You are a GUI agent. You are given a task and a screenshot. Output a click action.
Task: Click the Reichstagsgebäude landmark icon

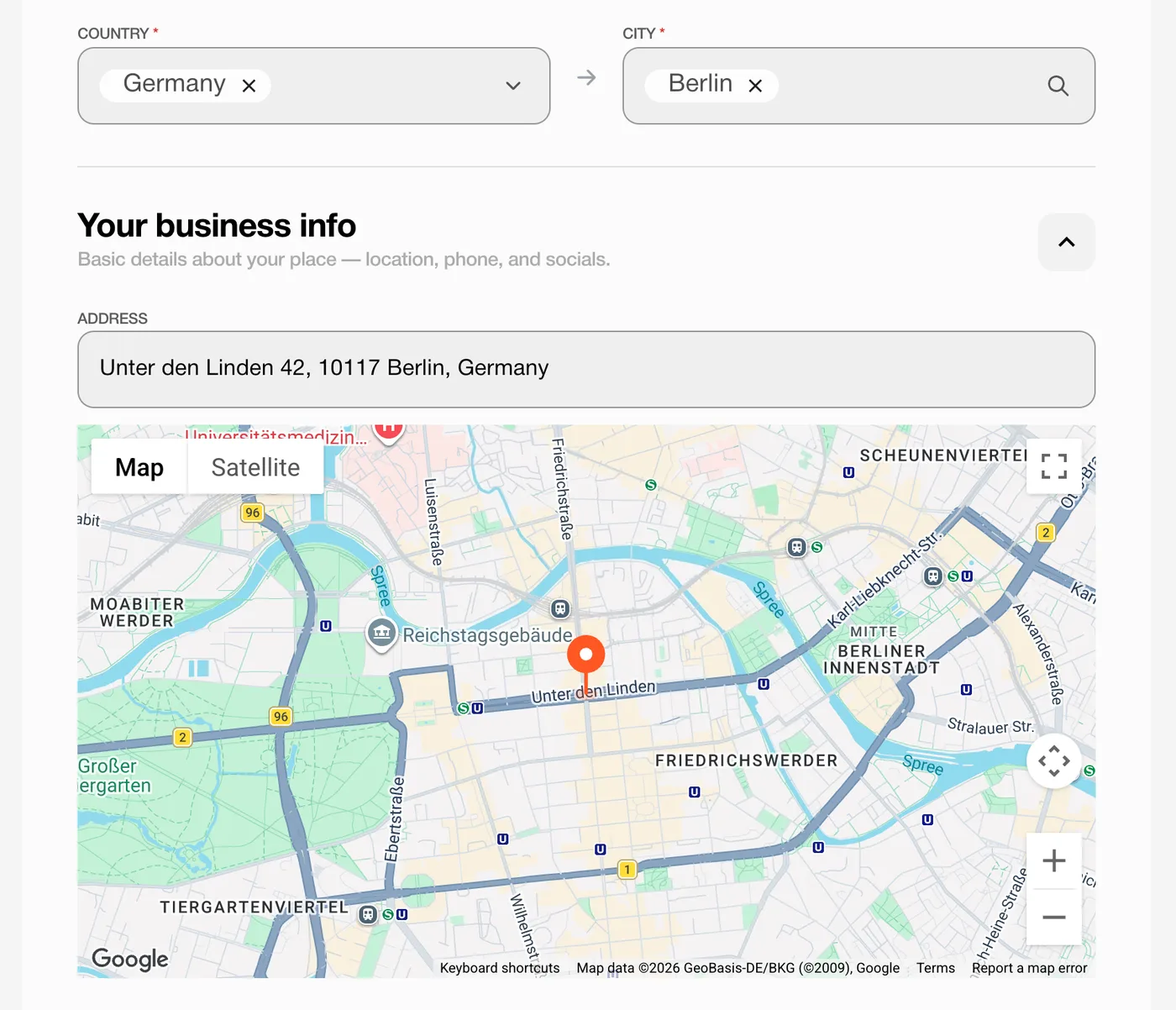click(381, 634)
